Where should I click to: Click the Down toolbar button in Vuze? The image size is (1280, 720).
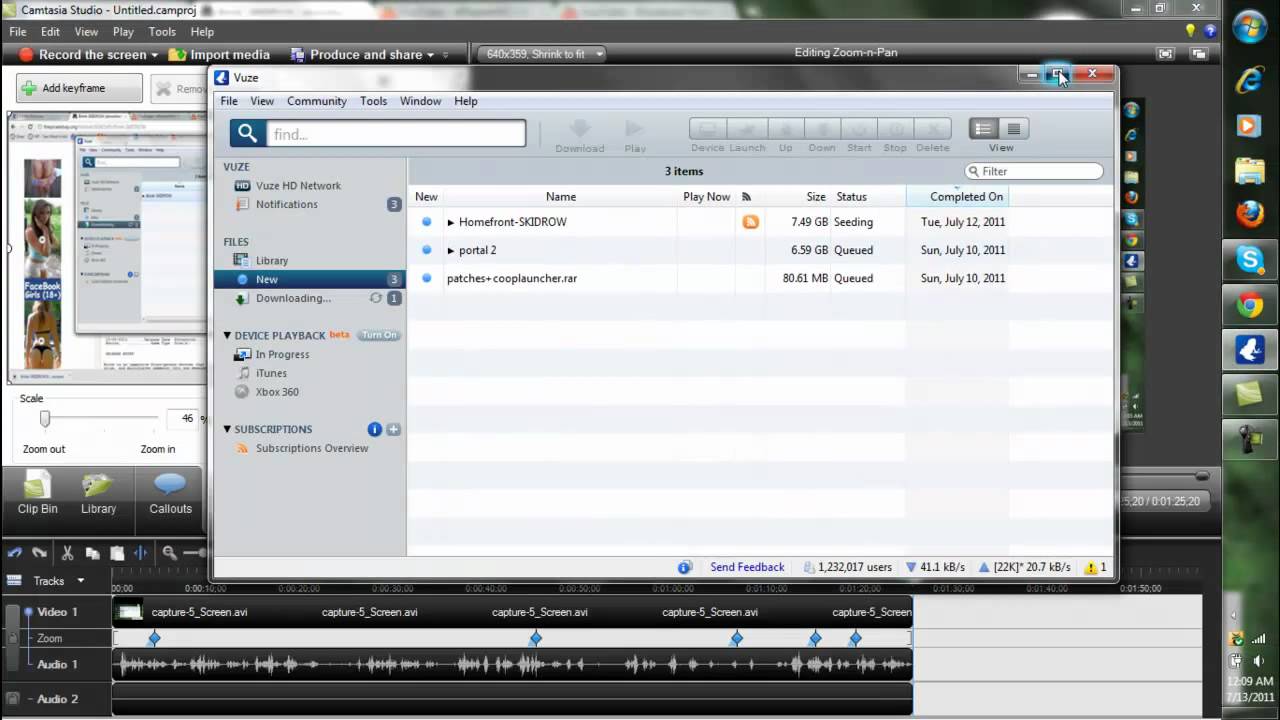point(822,129)
